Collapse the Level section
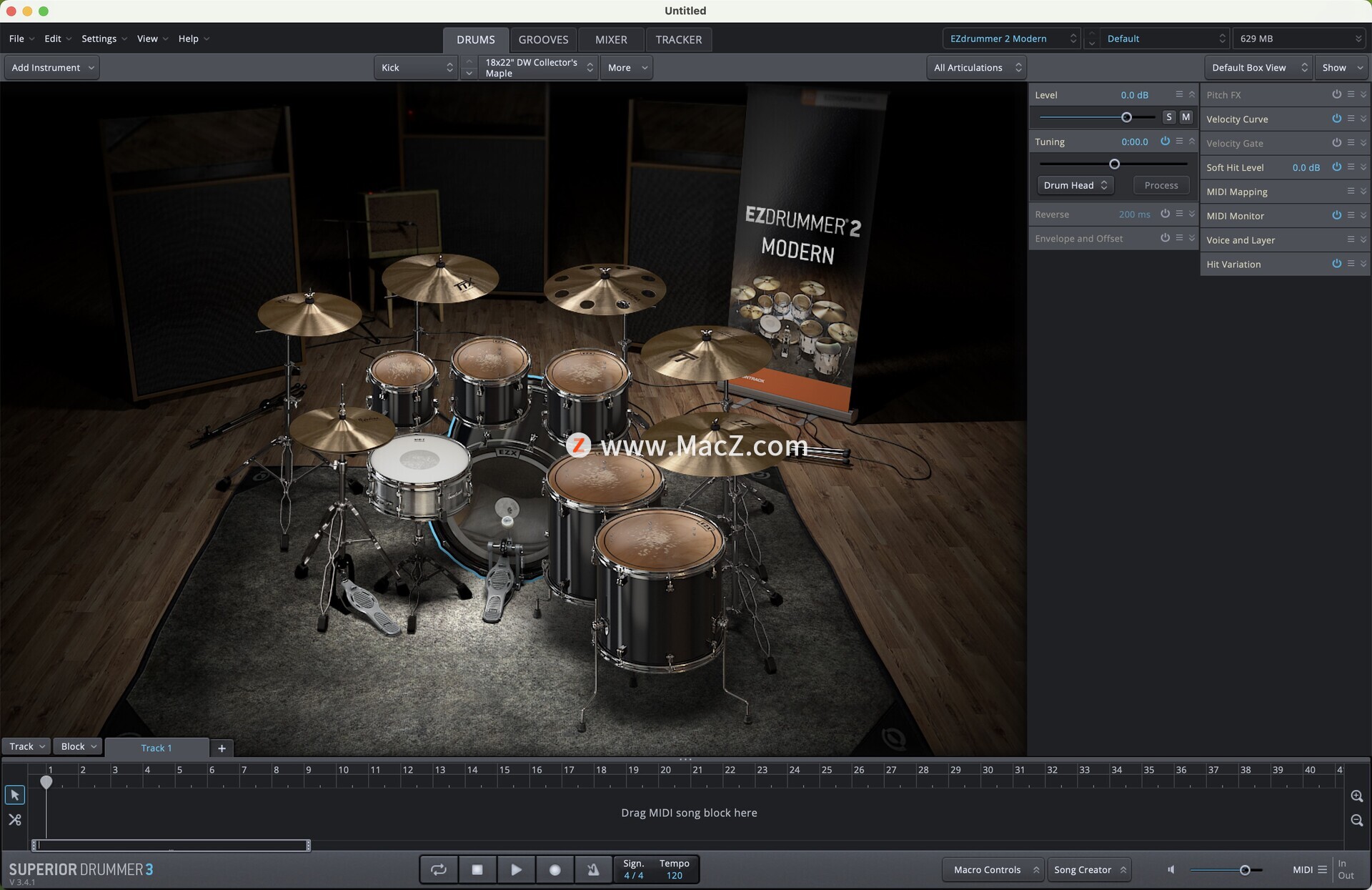The image size is (1372, 890). tap(1192, 94)
